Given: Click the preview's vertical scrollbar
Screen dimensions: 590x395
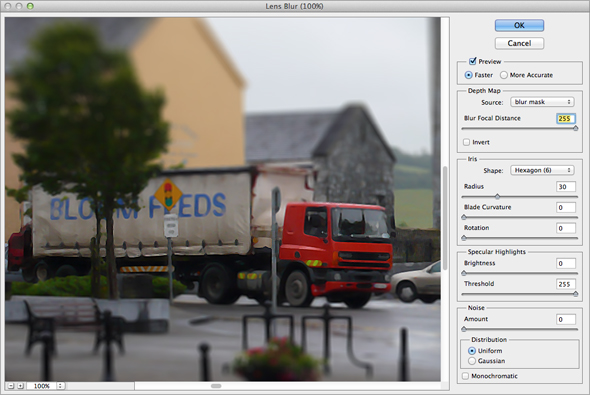Looking at the screenshot, I should coord(445,199).
